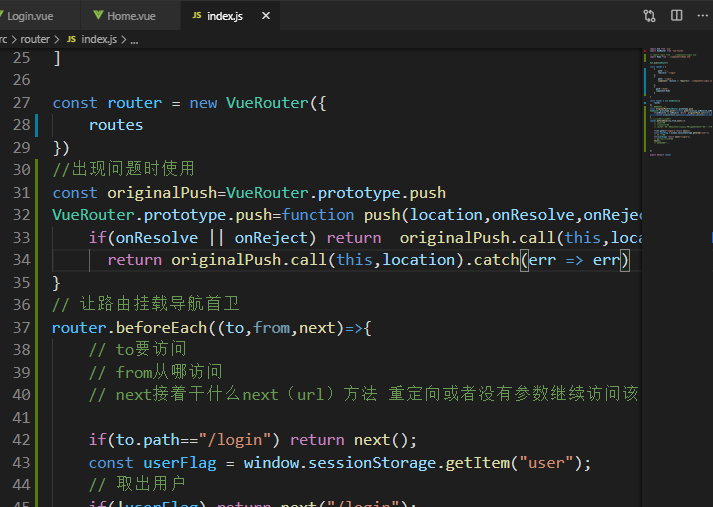
Task: Click the router breadcrumb folder
Action: pyautogui.click(x=35, y=40)
